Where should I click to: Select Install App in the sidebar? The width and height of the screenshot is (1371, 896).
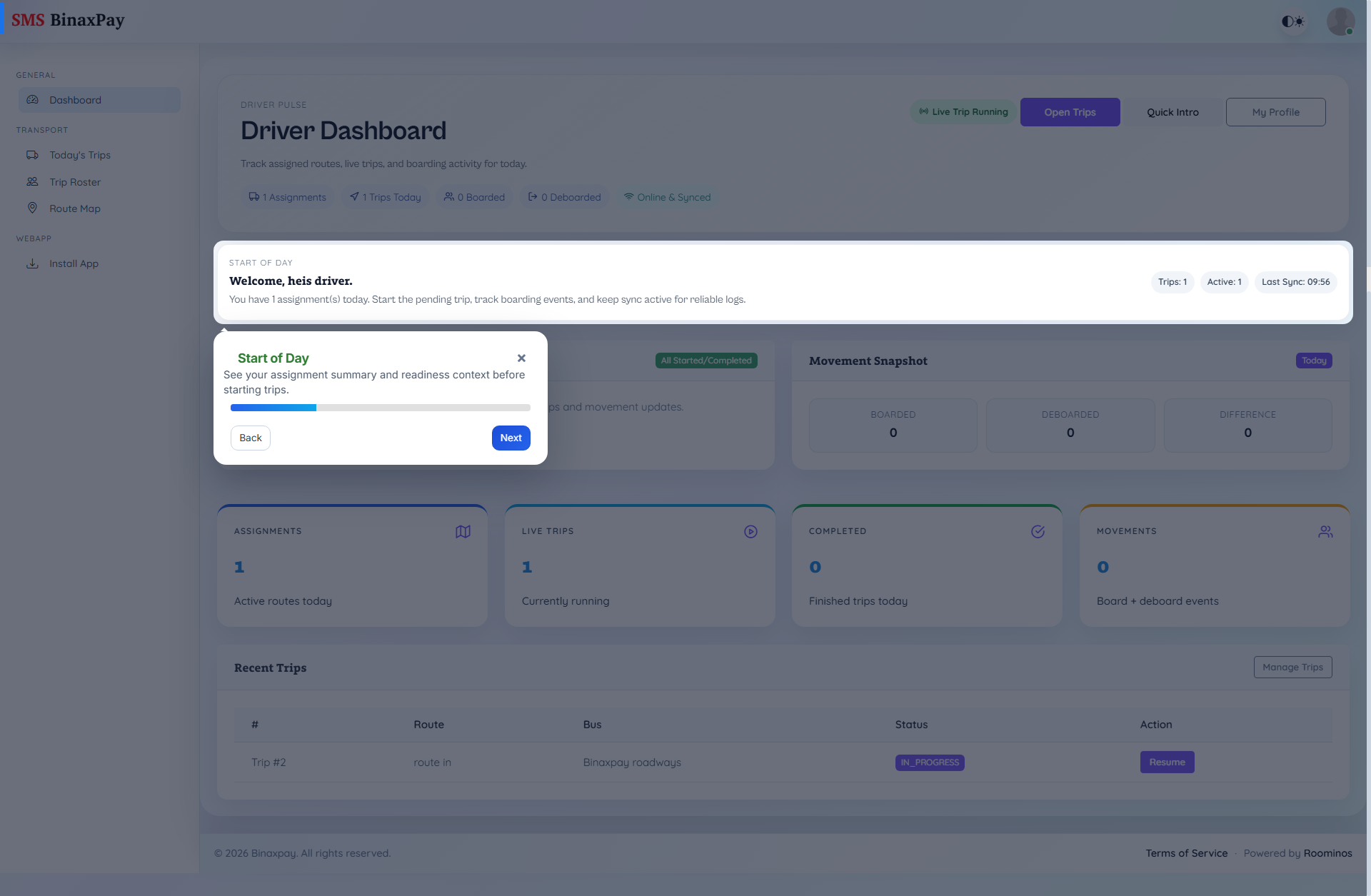coord(74,263)
